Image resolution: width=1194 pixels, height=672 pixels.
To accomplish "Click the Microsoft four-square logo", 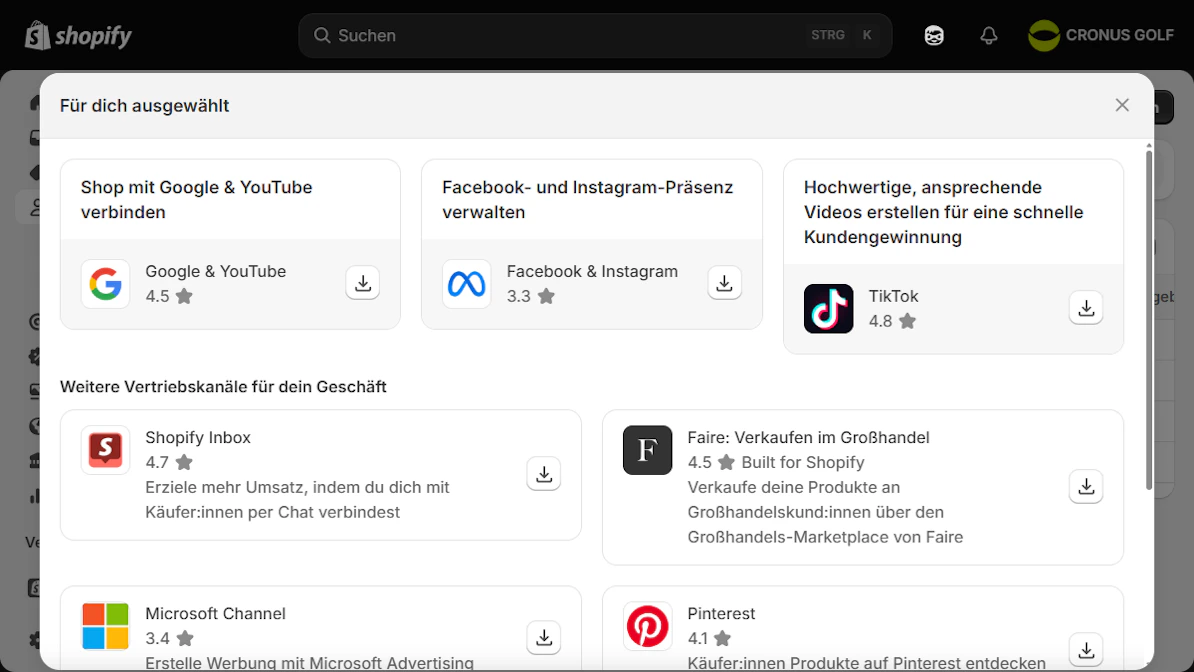I will [105, 626].
